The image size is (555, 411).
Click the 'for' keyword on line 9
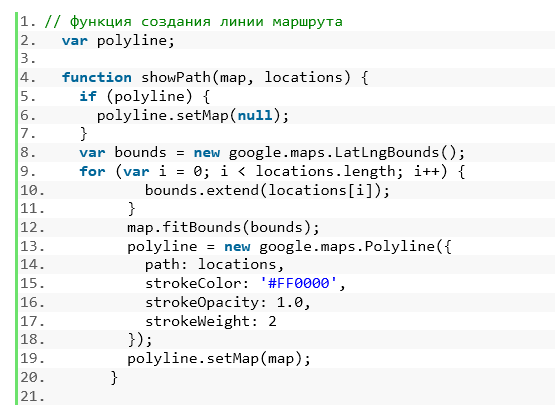pos(92,171)
